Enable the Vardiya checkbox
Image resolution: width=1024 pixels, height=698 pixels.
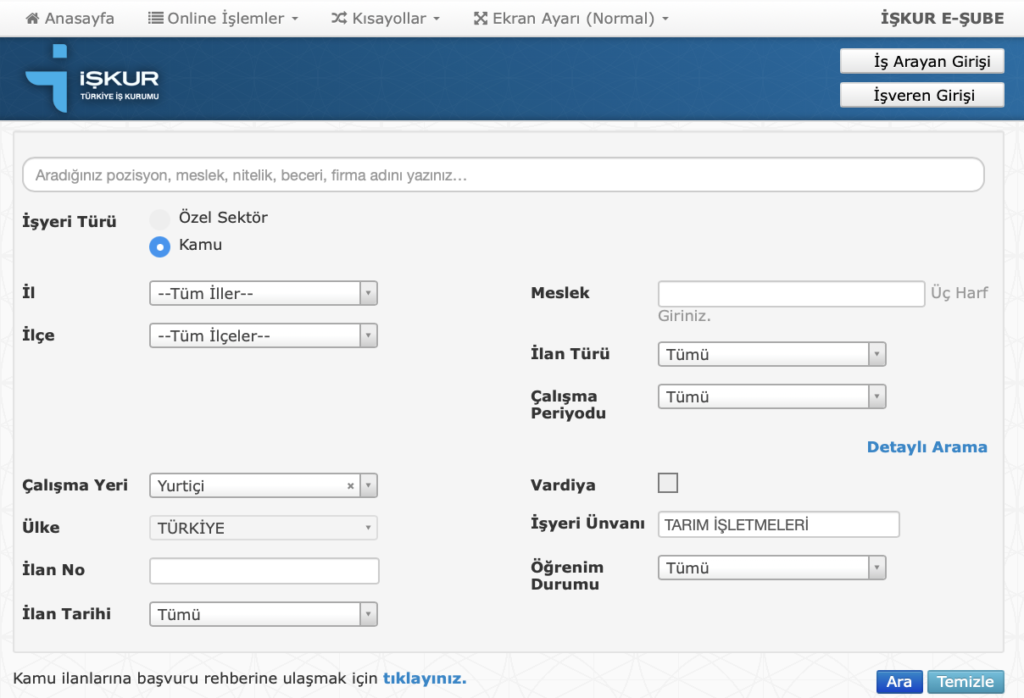(x=667, y=484)
